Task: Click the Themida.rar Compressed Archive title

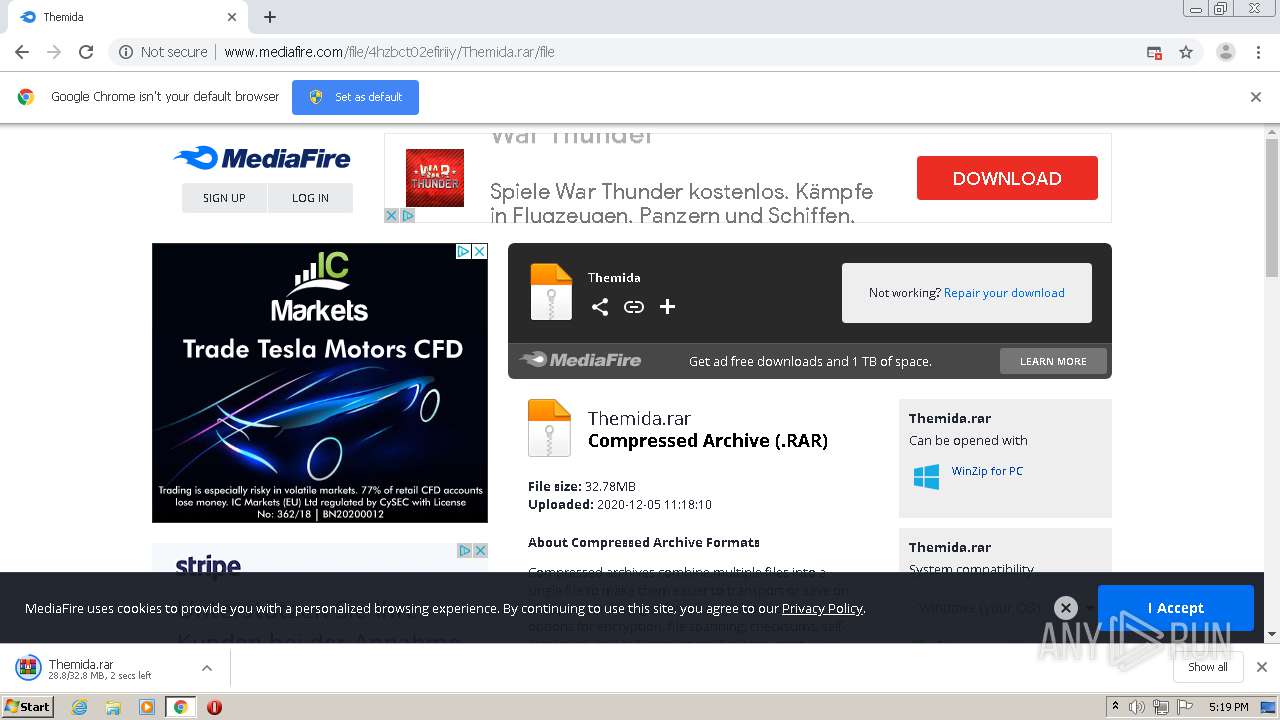Action: click(708, 429)
